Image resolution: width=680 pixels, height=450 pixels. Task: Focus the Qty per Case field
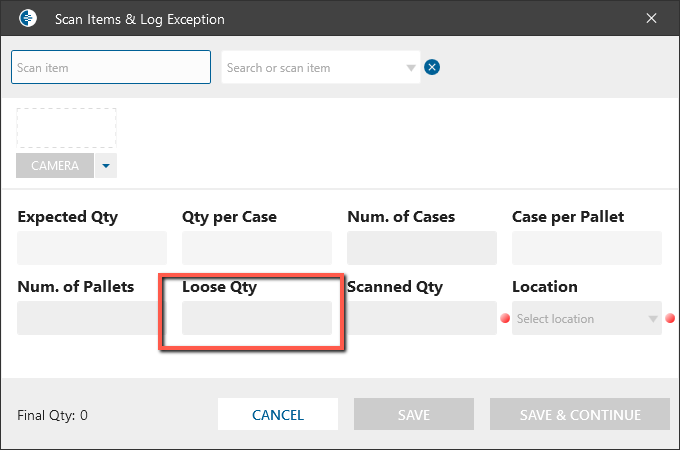coord(257,248)
